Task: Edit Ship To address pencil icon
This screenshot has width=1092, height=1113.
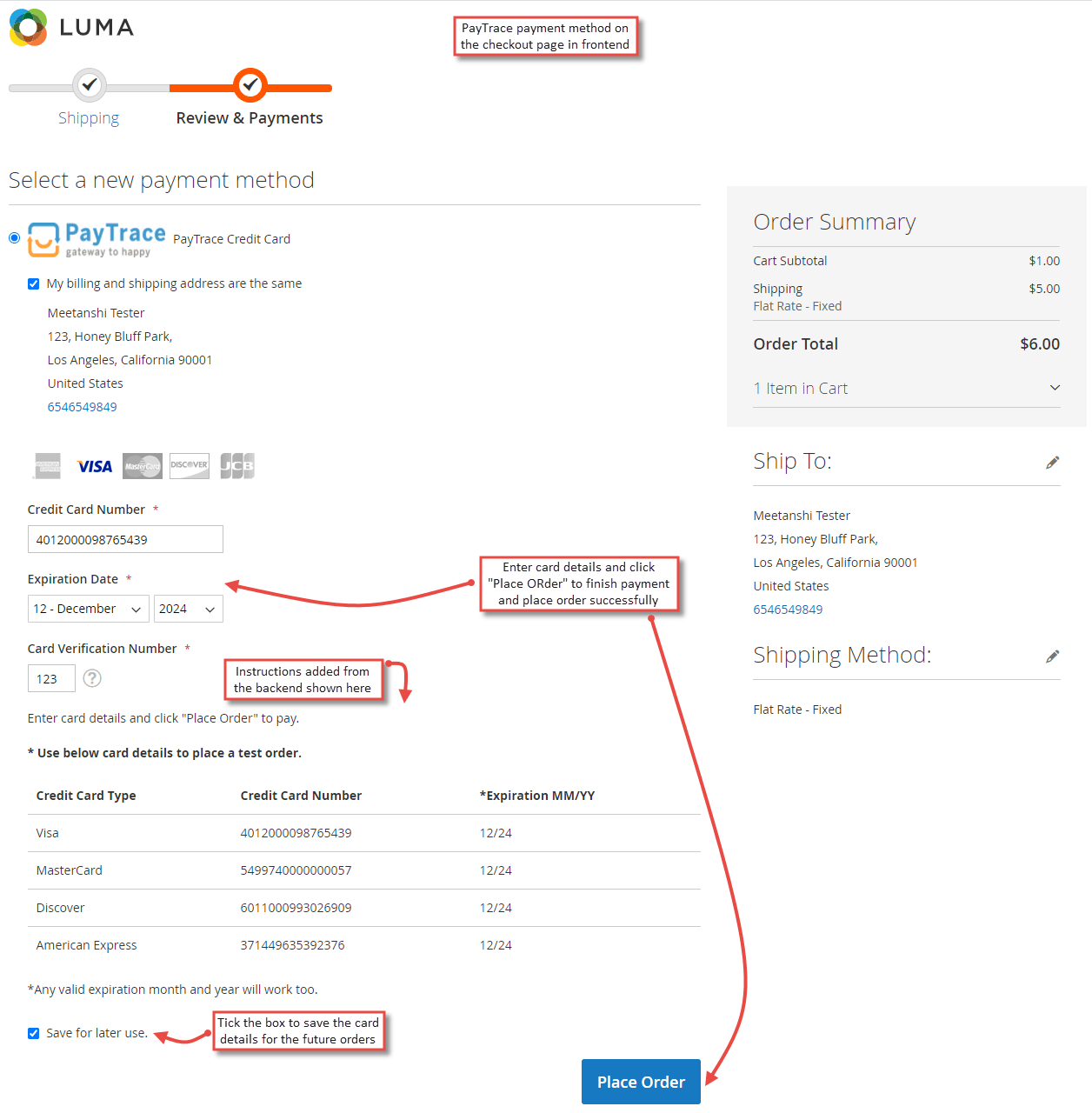Action: click(1053, 463)
